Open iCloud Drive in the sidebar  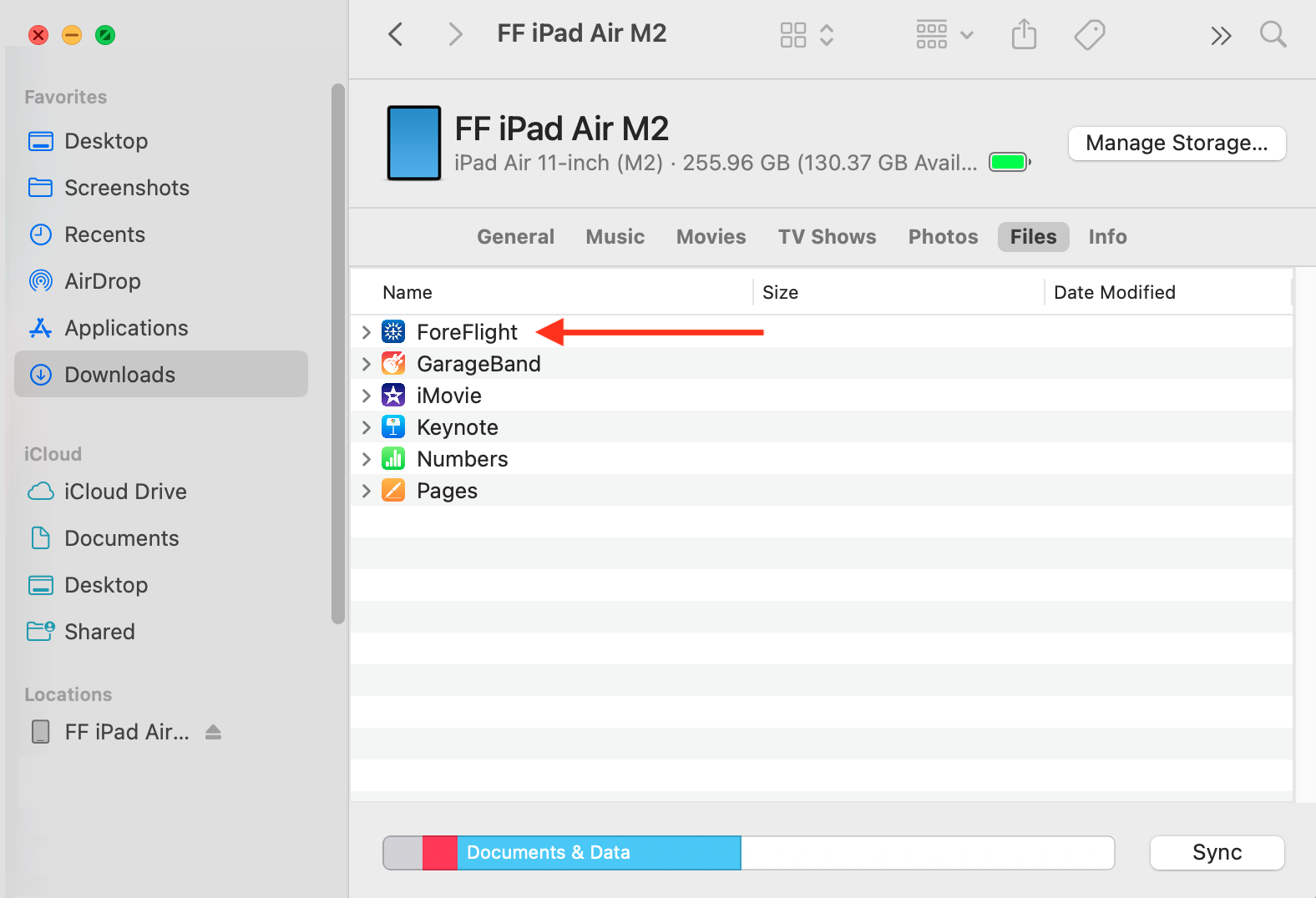(x=161, y=492)
